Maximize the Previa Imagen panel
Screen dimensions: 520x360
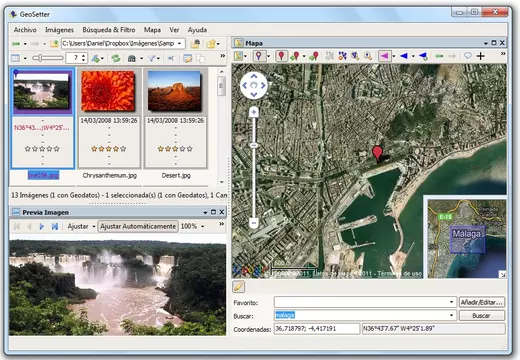pos(214,212)
